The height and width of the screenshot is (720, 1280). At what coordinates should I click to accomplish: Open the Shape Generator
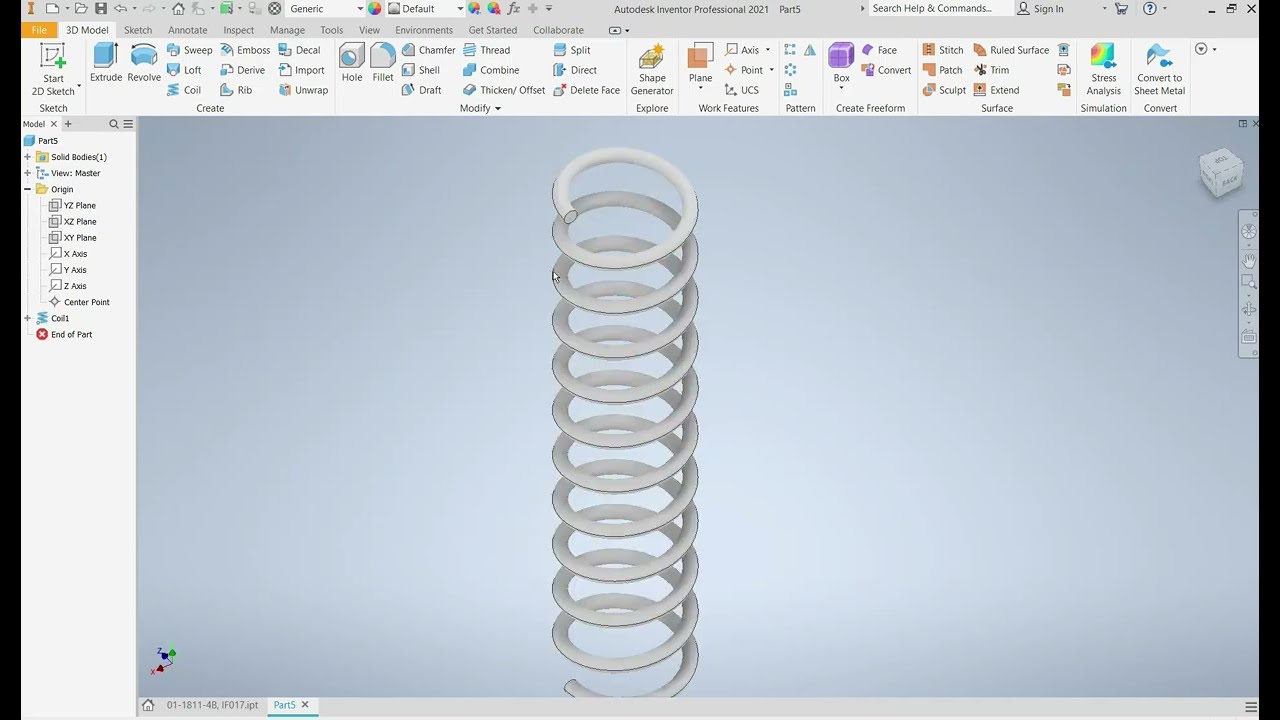coord(652,70)
